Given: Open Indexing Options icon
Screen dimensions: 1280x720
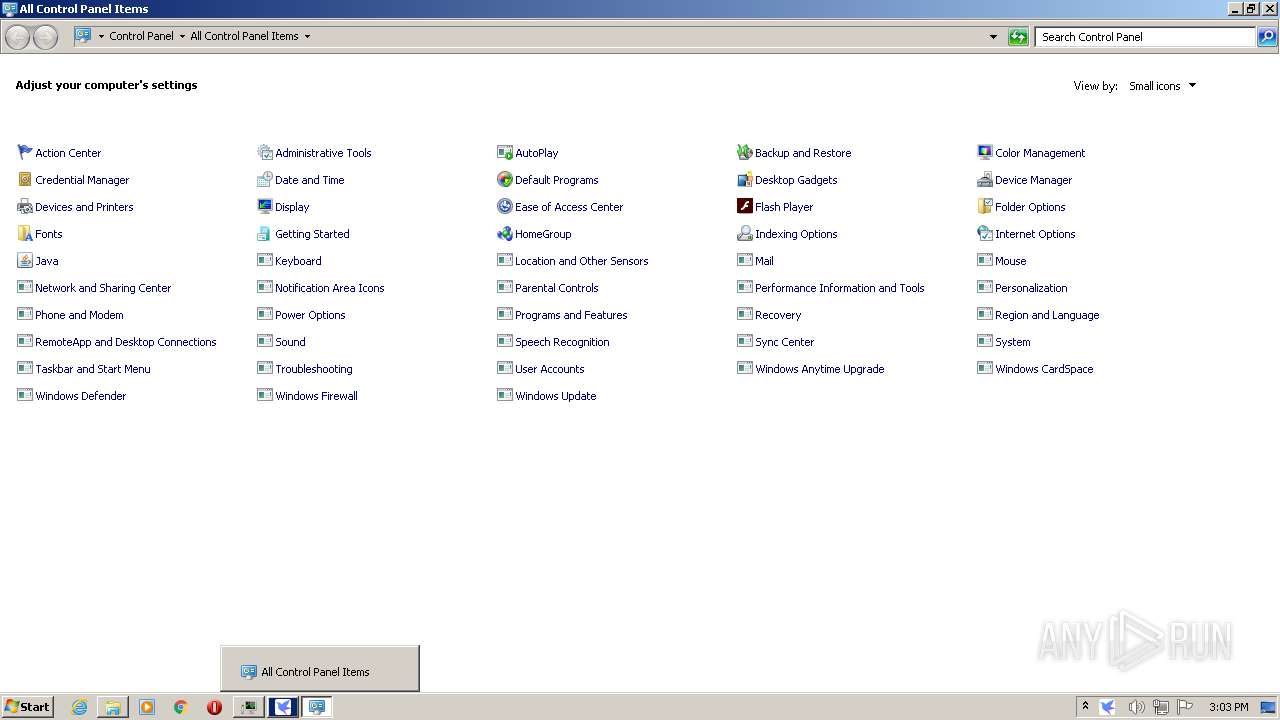Looking at the screenshot, I should tap(745, 233).
